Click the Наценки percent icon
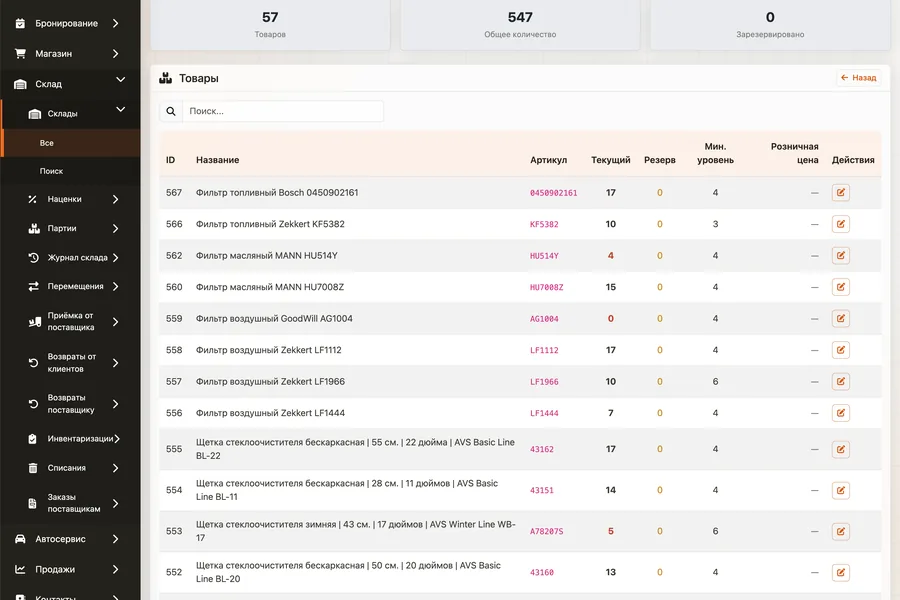900x600 pixels. (x=33, y=199)
